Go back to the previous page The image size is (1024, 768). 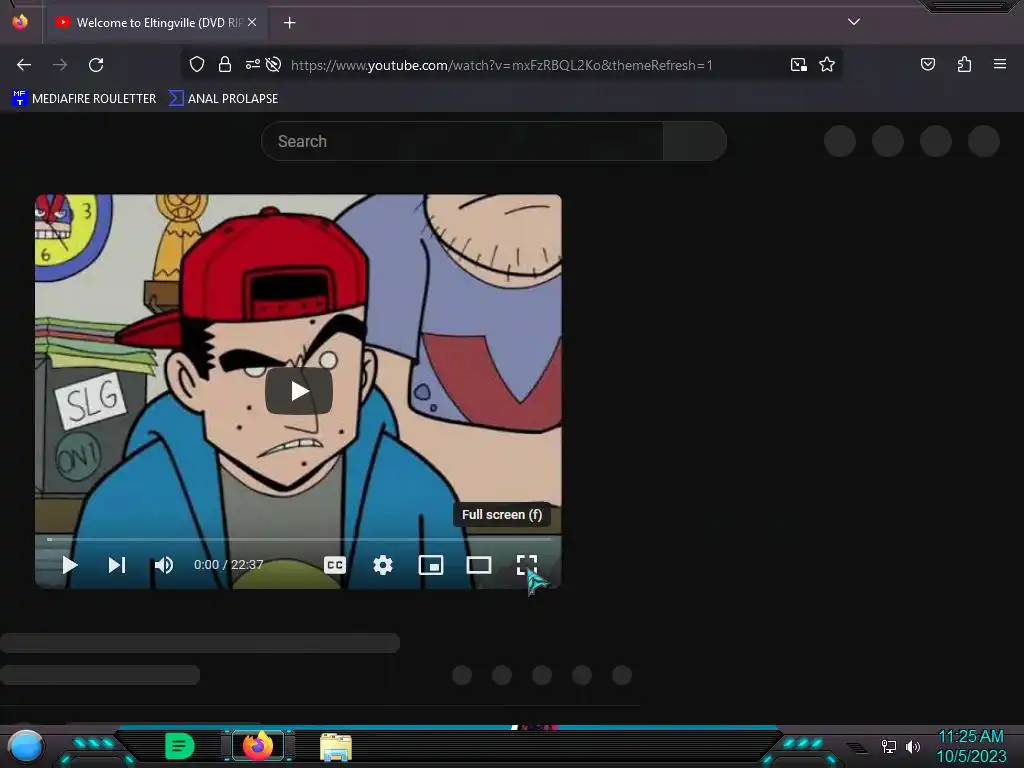click(24, 65)
